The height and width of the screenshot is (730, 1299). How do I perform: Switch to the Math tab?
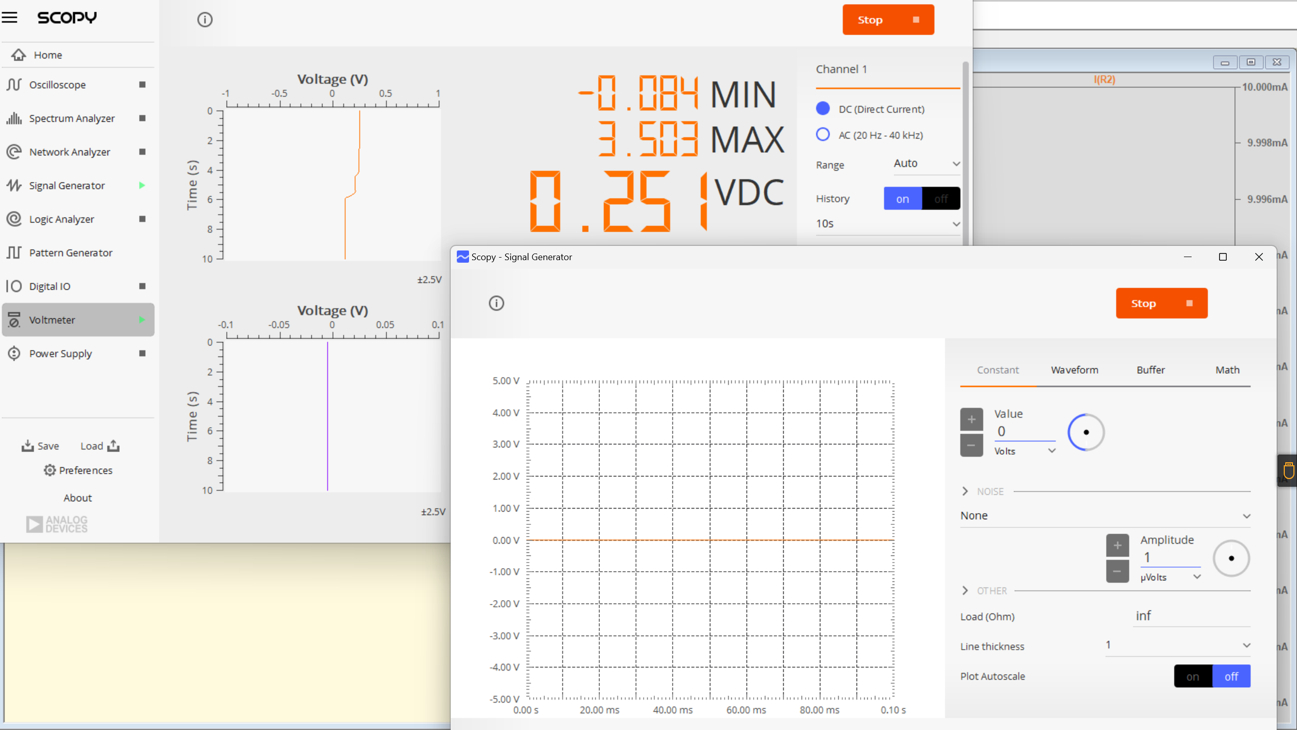[1227, 370]
